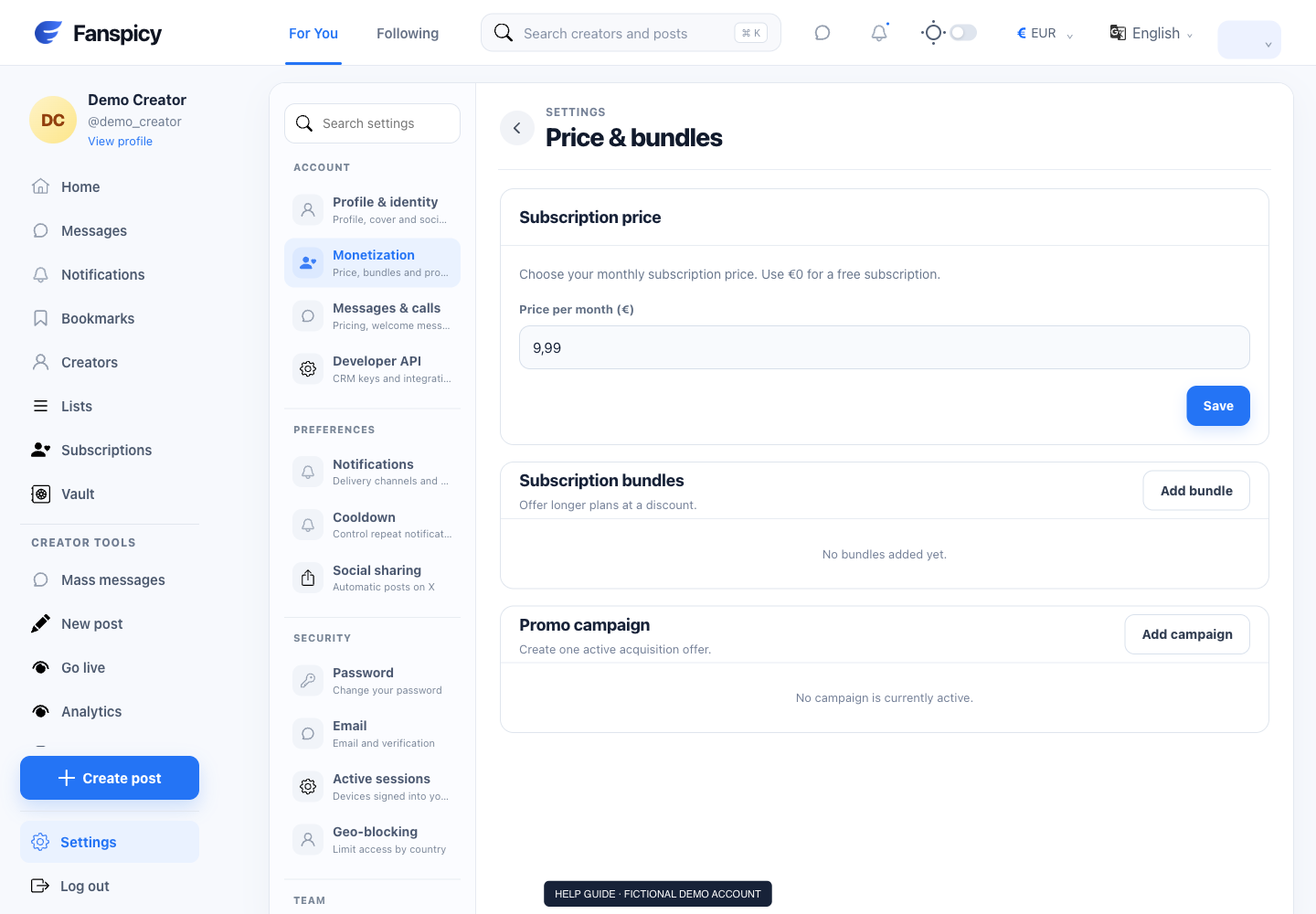Open Mass messages creator tool
Viewport: 1316px width, 914px height.
coord(110,579)
